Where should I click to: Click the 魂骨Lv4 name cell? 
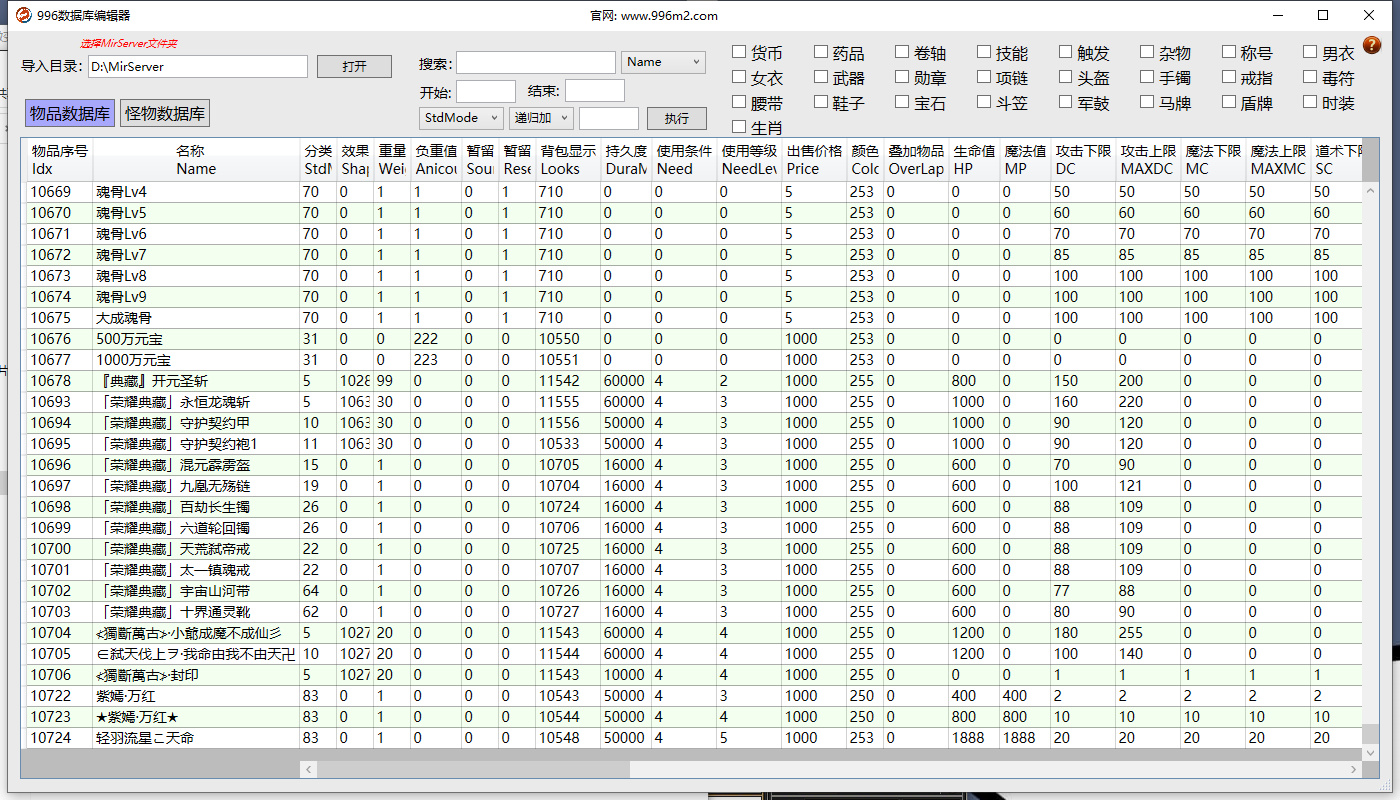pos(196,192)
